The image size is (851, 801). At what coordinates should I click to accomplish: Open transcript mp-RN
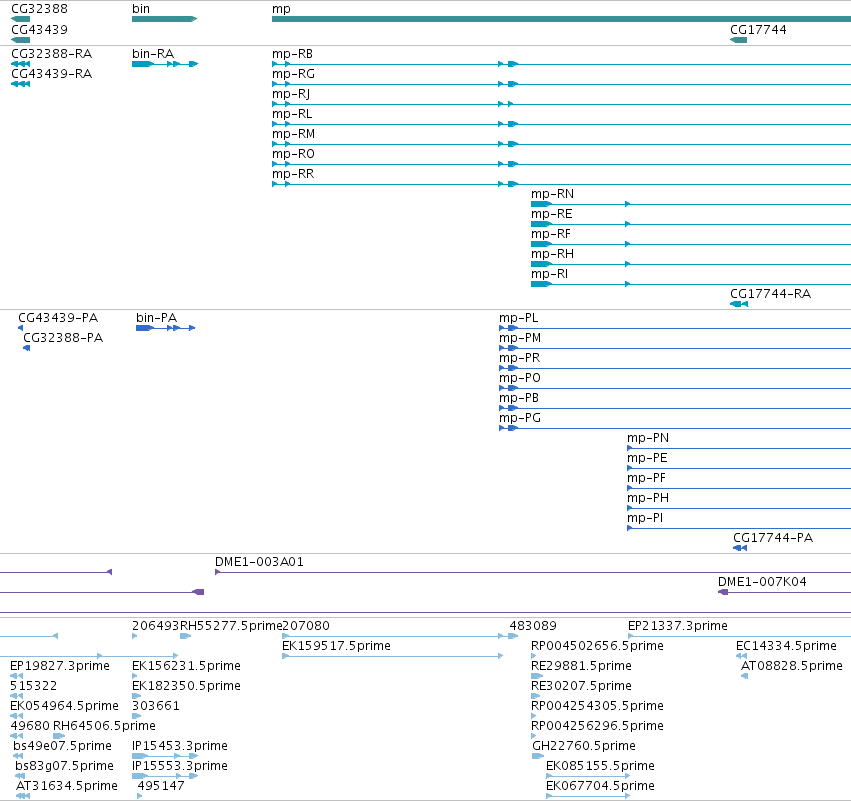click(552, 194)
